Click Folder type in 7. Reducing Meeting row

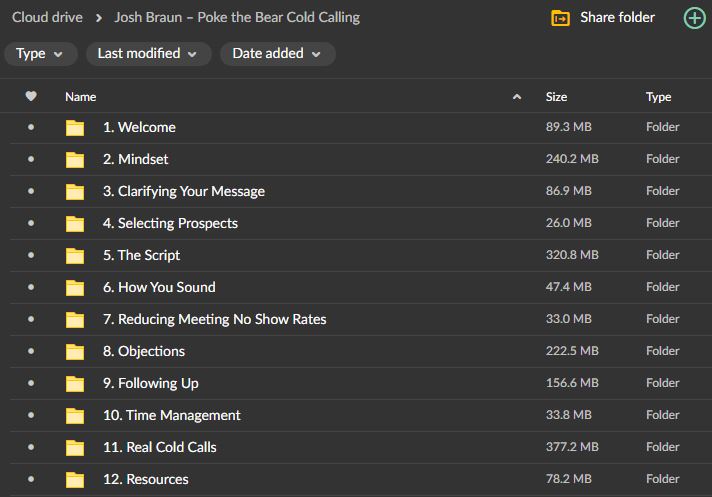coord(663,319)
